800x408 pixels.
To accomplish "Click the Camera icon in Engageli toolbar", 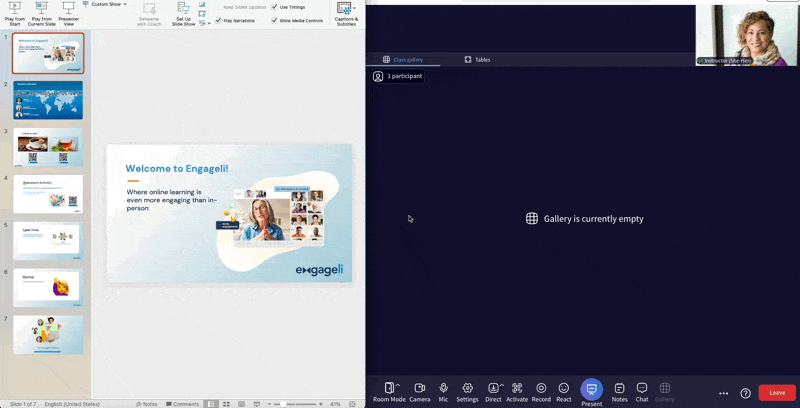I will point(419,388).
